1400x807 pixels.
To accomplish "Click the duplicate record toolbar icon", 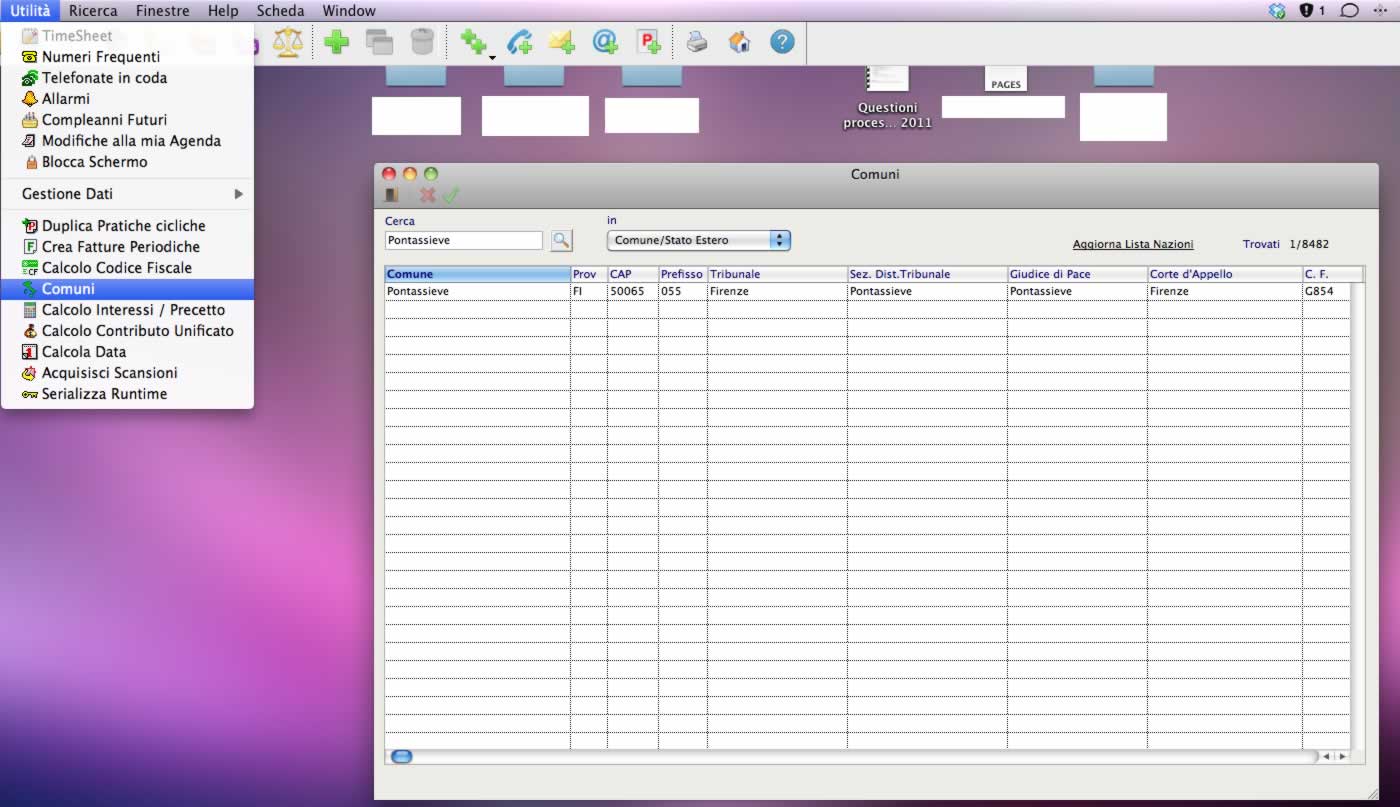I will [x=381, y=42].
